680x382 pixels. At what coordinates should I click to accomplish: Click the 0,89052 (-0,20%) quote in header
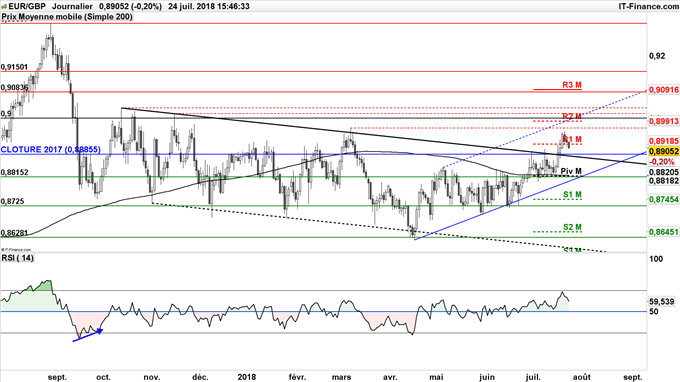click(130, 6)
